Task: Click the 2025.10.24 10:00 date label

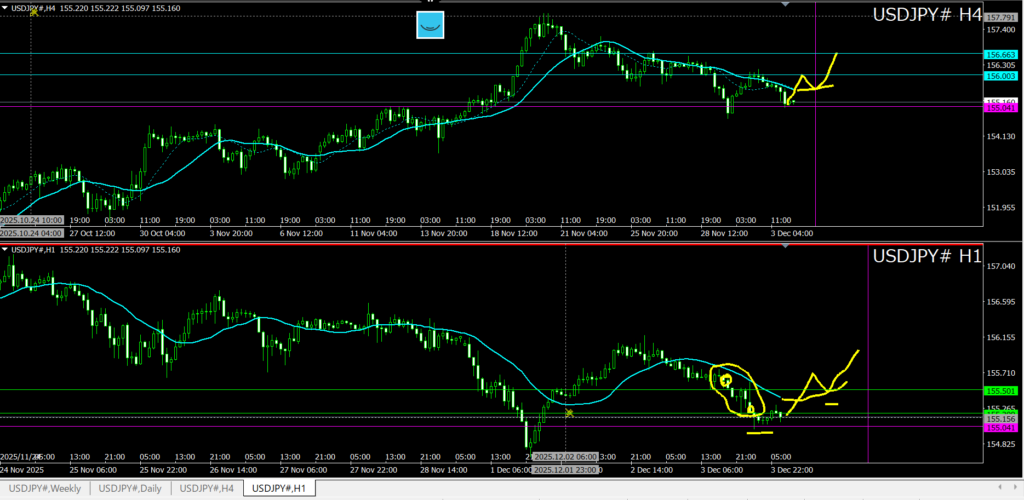Action: click(32, 219)
